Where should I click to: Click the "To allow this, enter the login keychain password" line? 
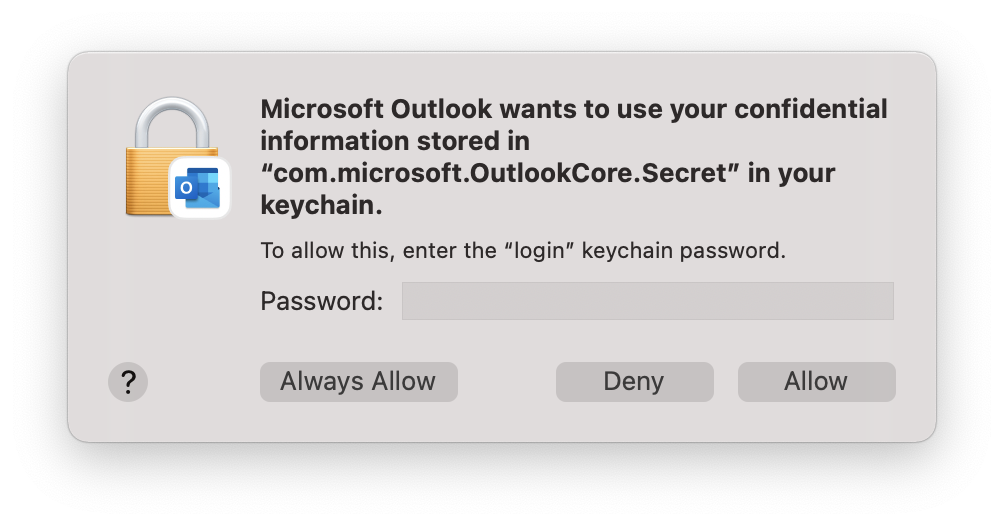coord(522,251)
